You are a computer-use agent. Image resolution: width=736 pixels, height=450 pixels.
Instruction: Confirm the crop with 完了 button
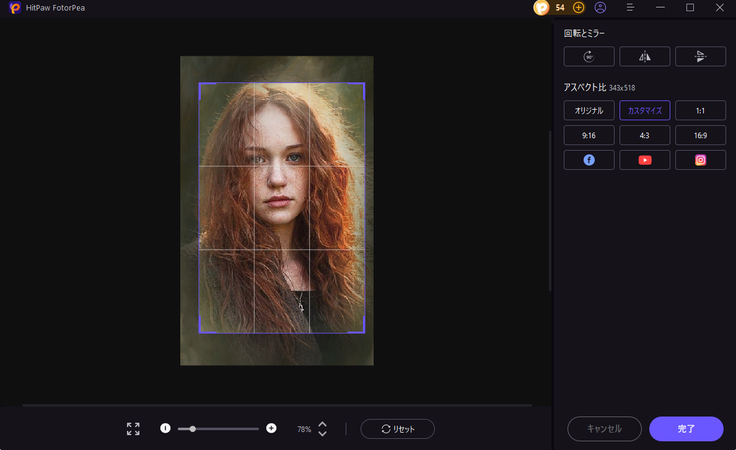click(x=686, y=429)
